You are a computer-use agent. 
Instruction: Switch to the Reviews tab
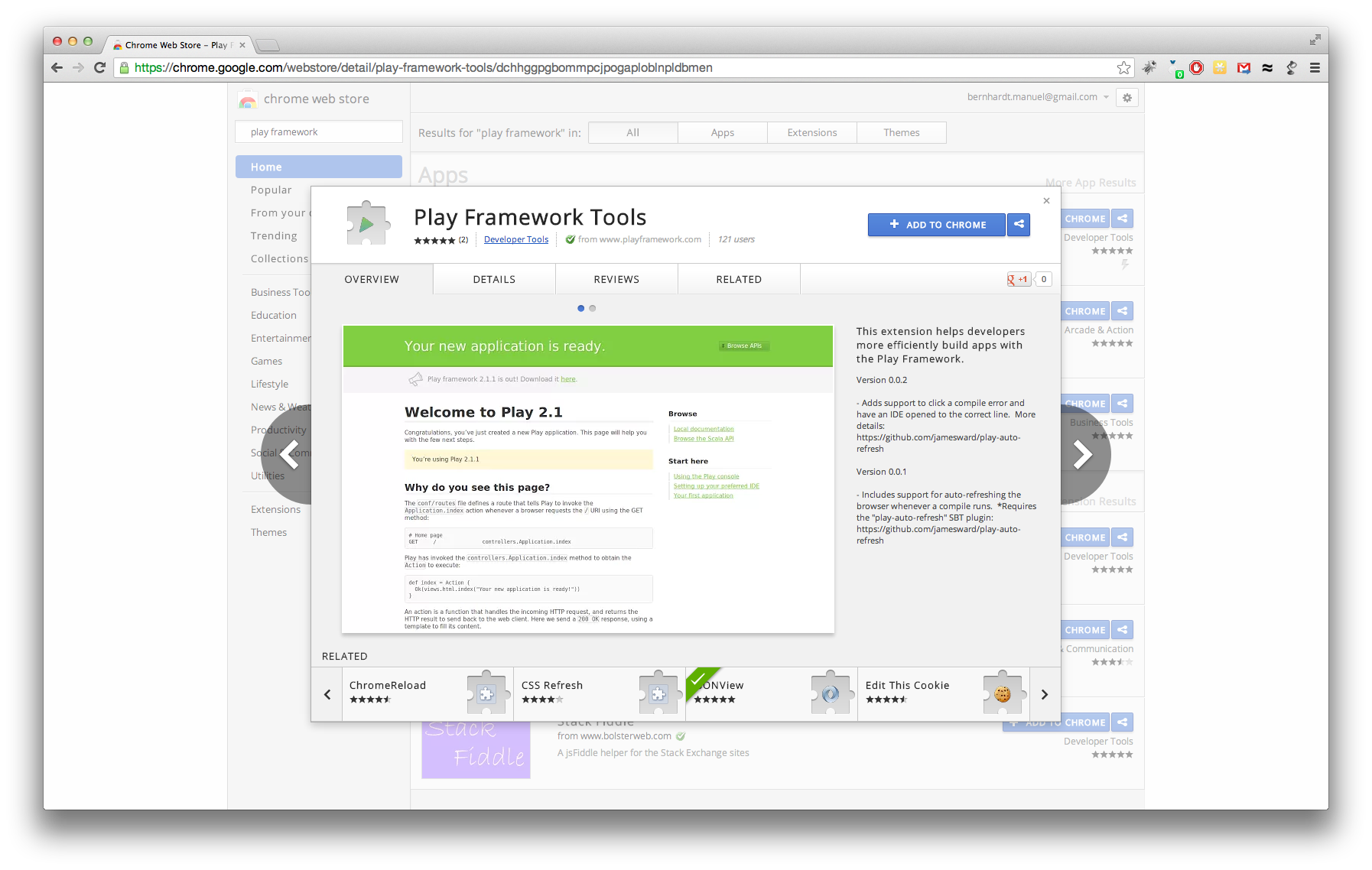[616, 280]
